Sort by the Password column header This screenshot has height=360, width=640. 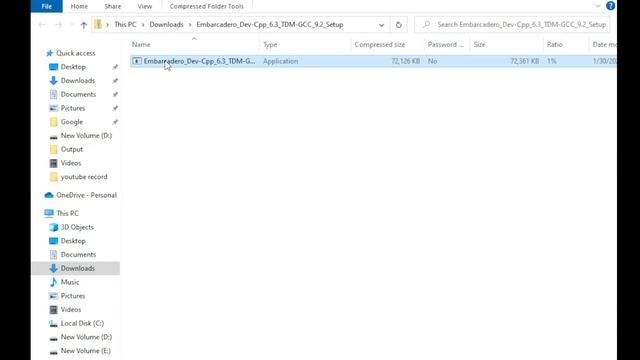[445, 44]
